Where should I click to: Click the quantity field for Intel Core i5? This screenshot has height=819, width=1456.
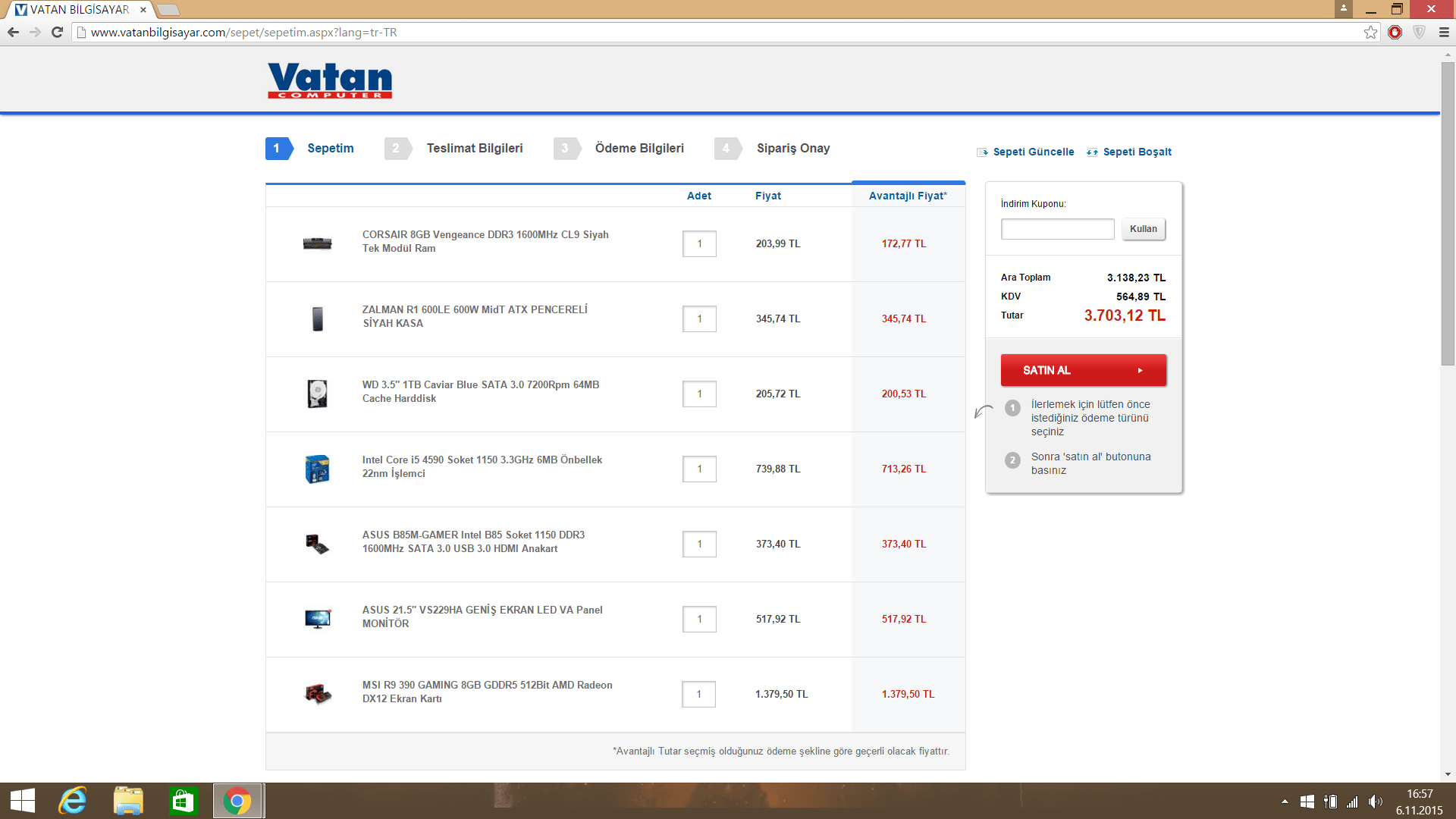[699, 469]
